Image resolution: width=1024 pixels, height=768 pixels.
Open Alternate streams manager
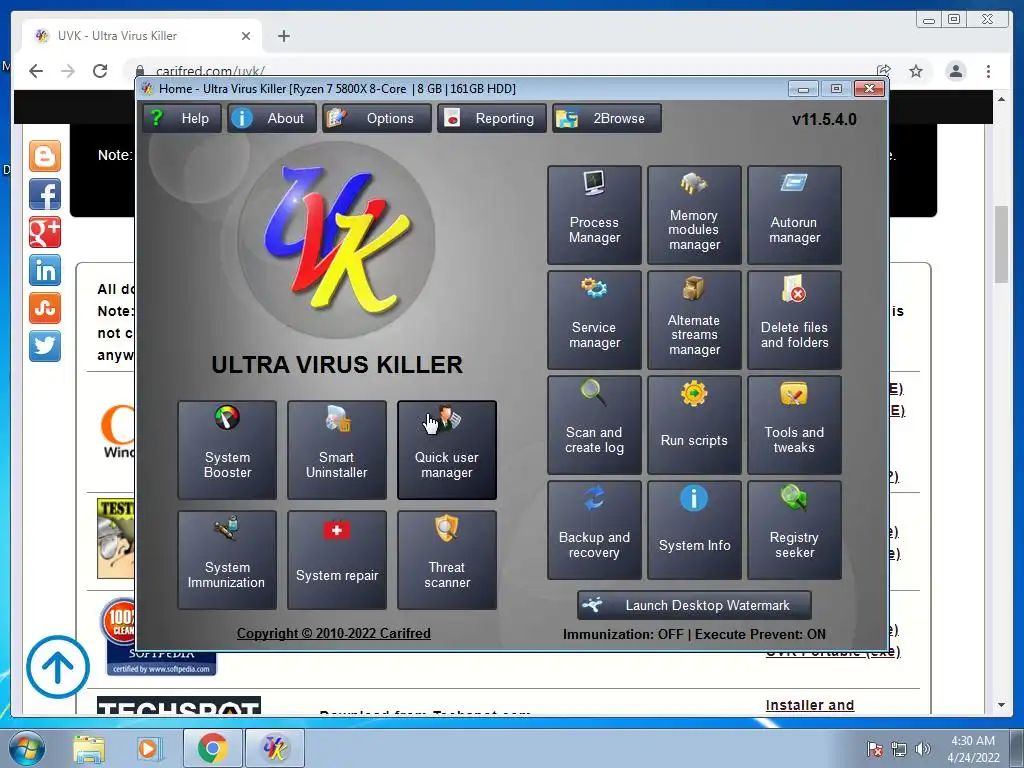click(x=694, y=320)
